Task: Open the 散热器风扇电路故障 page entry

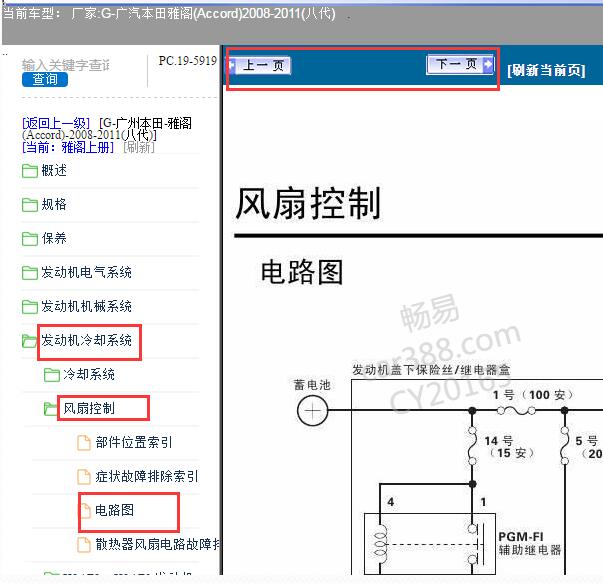Action: (158, 544)
